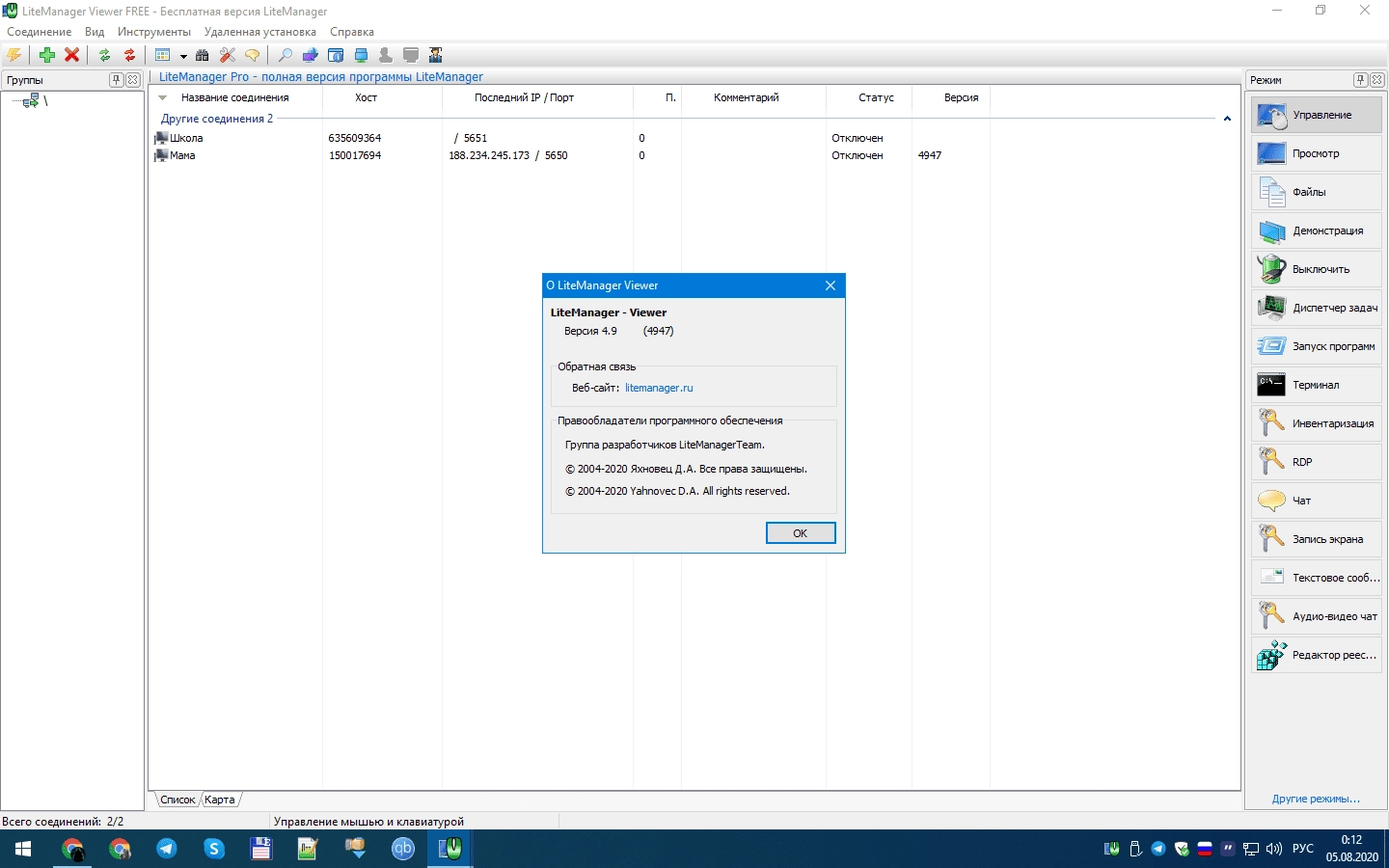Click the green arrows refresh icon
This screenshot has height=868, width=1389.
104,55
